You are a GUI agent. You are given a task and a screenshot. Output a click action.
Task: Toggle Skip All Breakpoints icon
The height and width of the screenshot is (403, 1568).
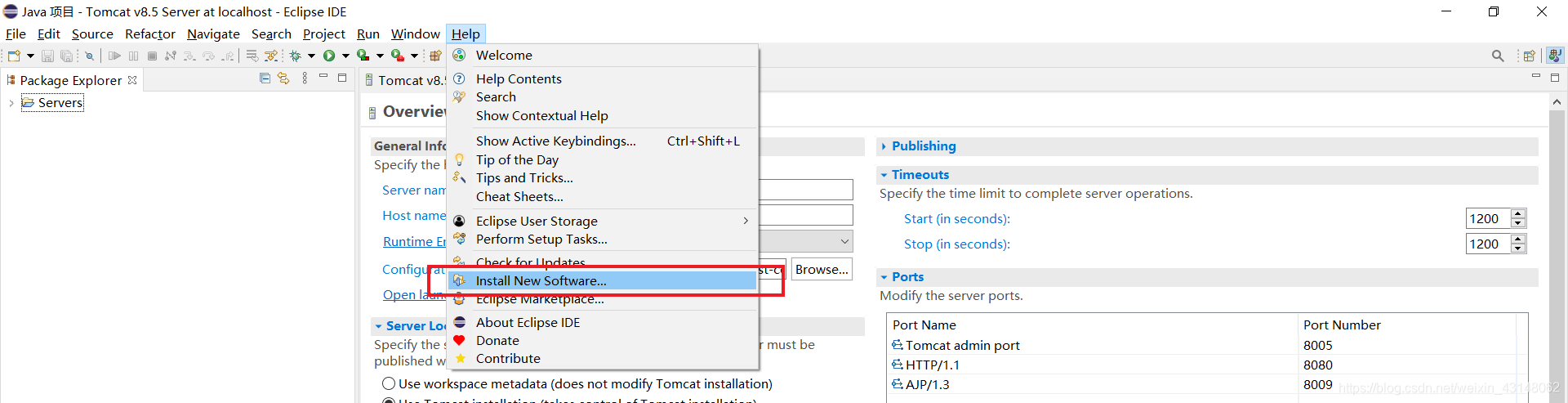pos(89,56)
